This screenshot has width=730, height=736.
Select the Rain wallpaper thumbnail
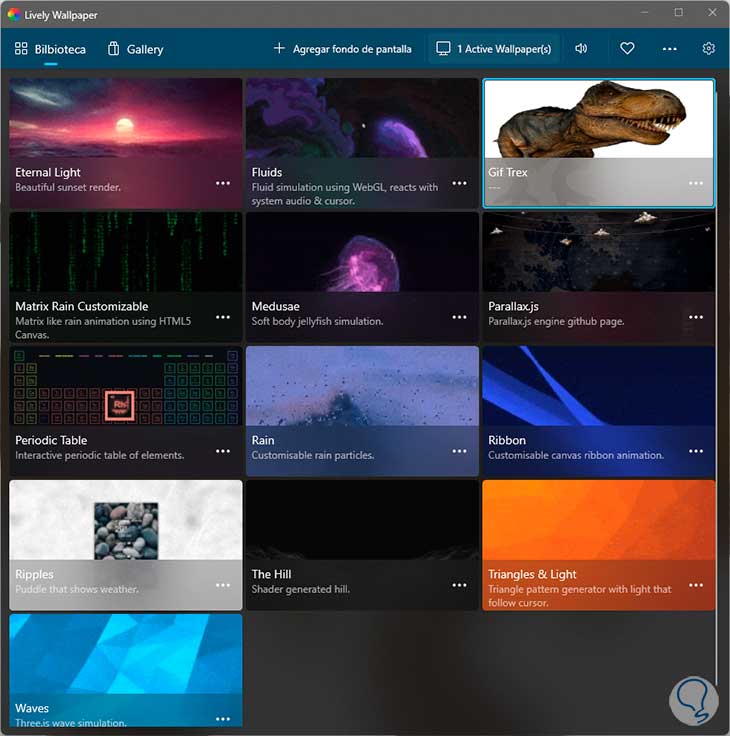[x=362, y=386]
